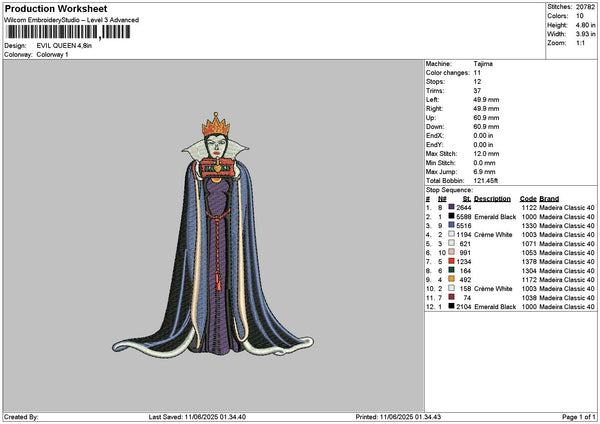This screenshot has height=424, width=600.
Task: Click the blue swatch with 5516 stitches
Action: click(452, 225)
